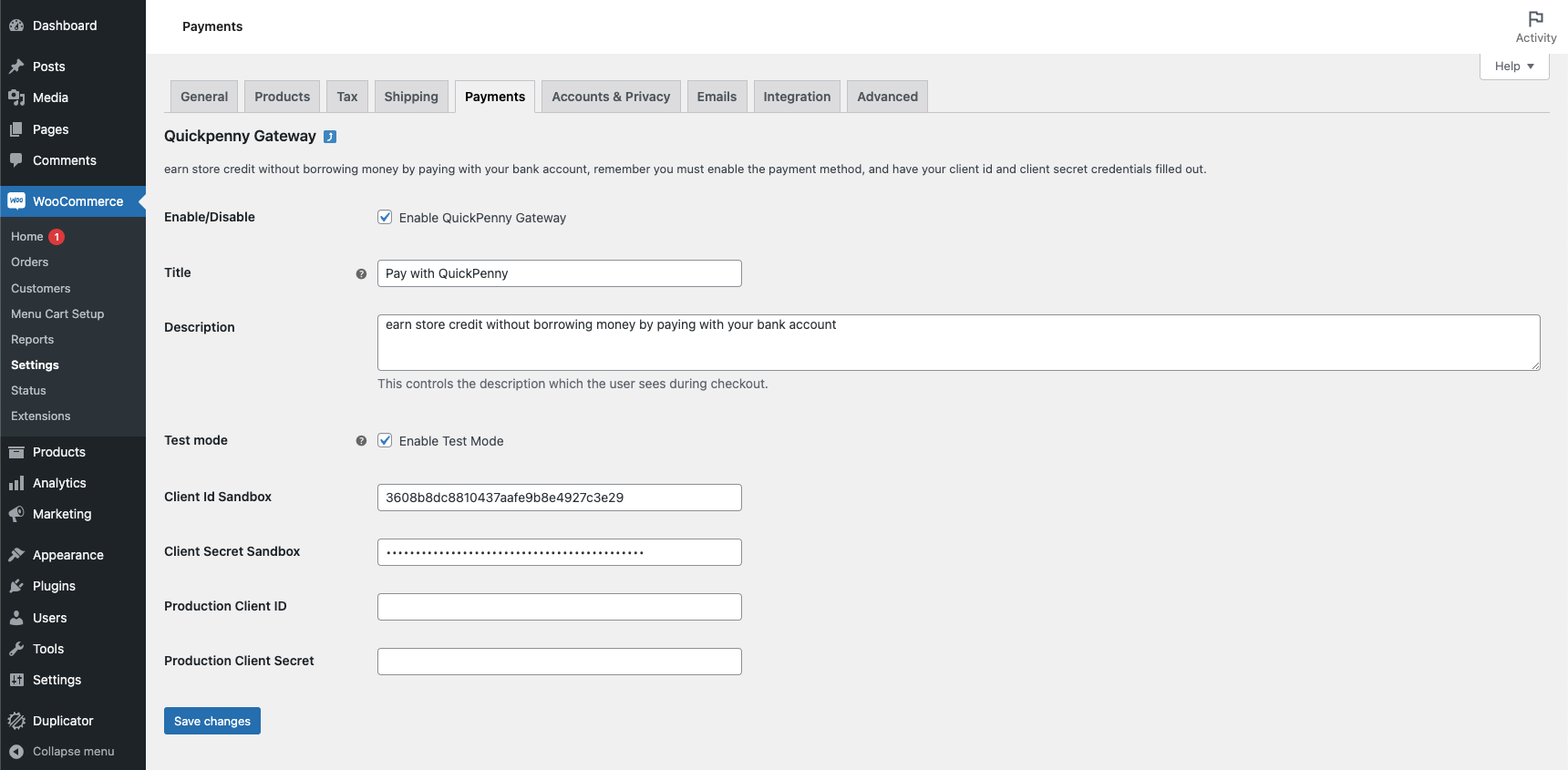Click the sidebar Settings sliders icon
The width and height of the screenshot is (1568, 770).
[x=16, y=680]
